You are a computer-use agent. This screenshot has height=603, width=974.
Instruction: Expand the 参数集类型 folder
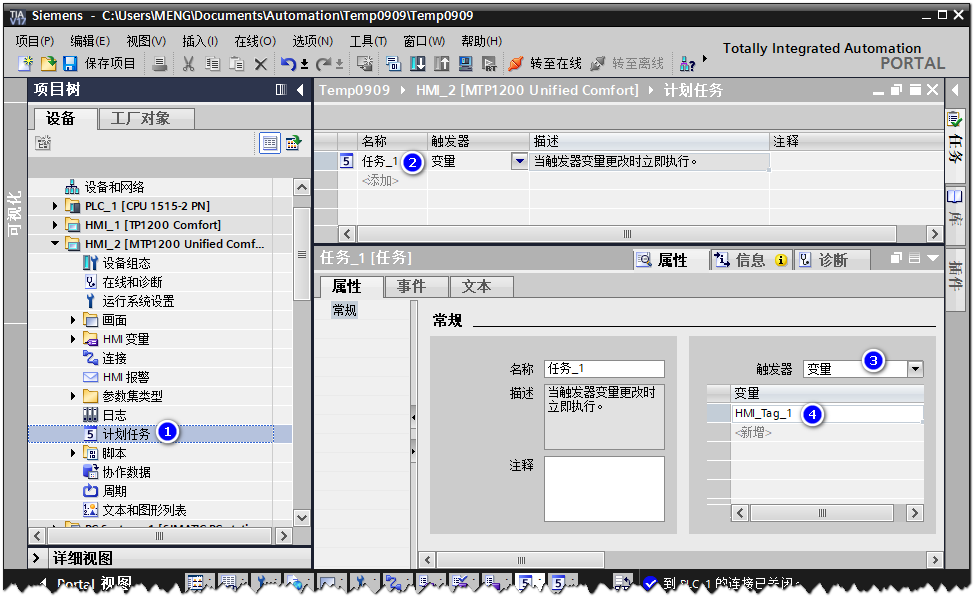tap(73, 396)
